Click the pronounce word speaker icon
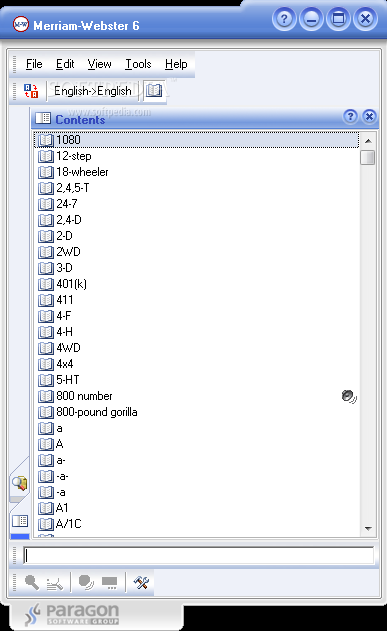387x631 pixels. [86, 582]
